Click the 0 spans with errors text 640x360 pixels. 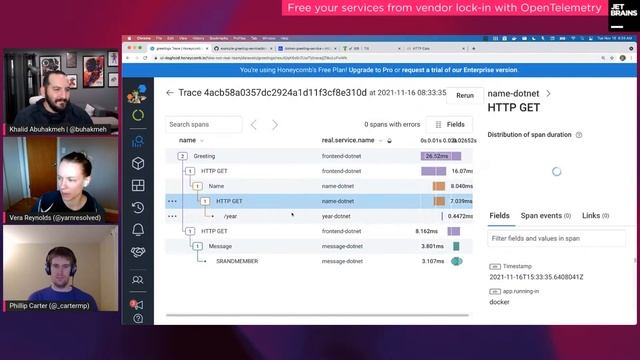pos(392,124)
